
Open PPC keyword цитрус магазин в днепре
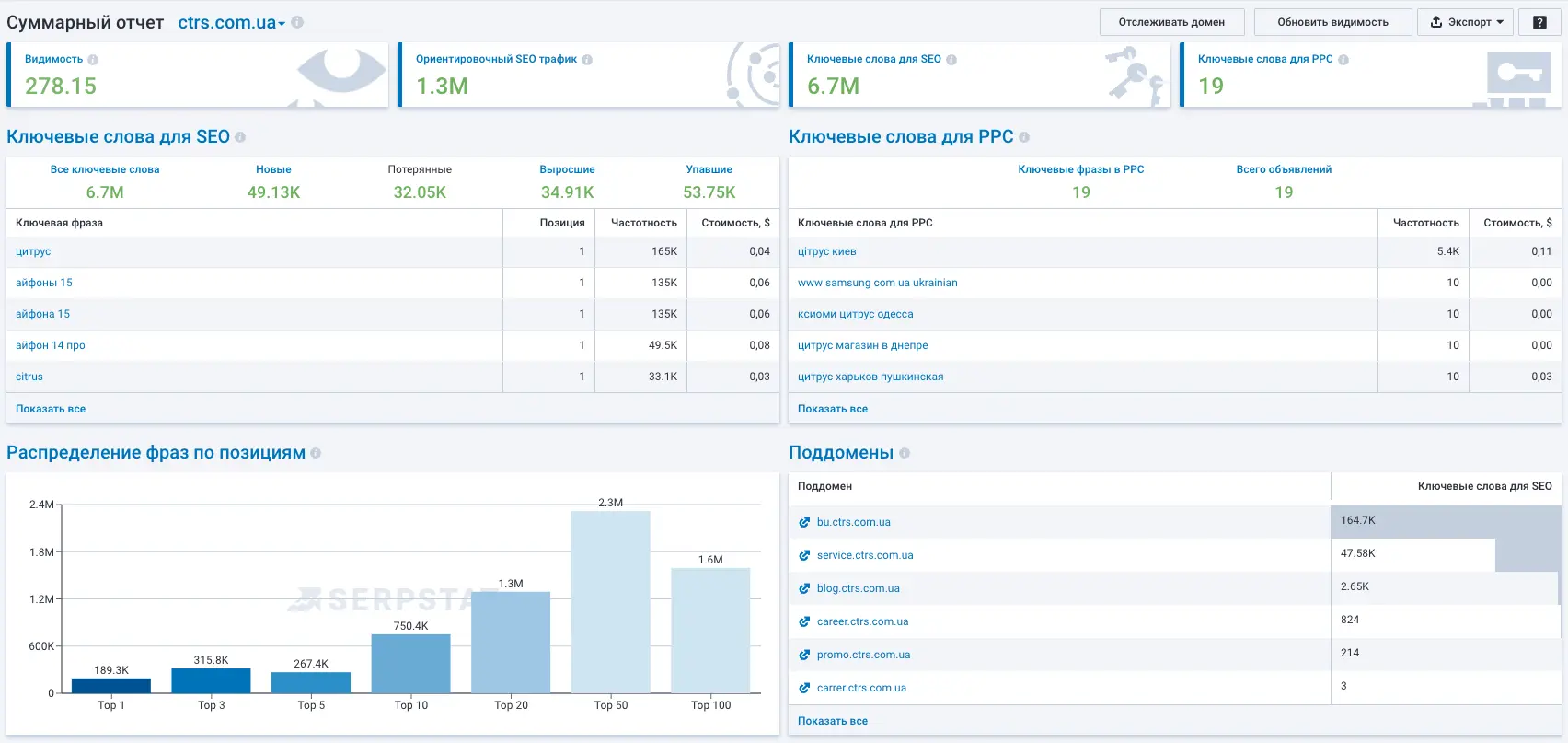coord(863,345)
